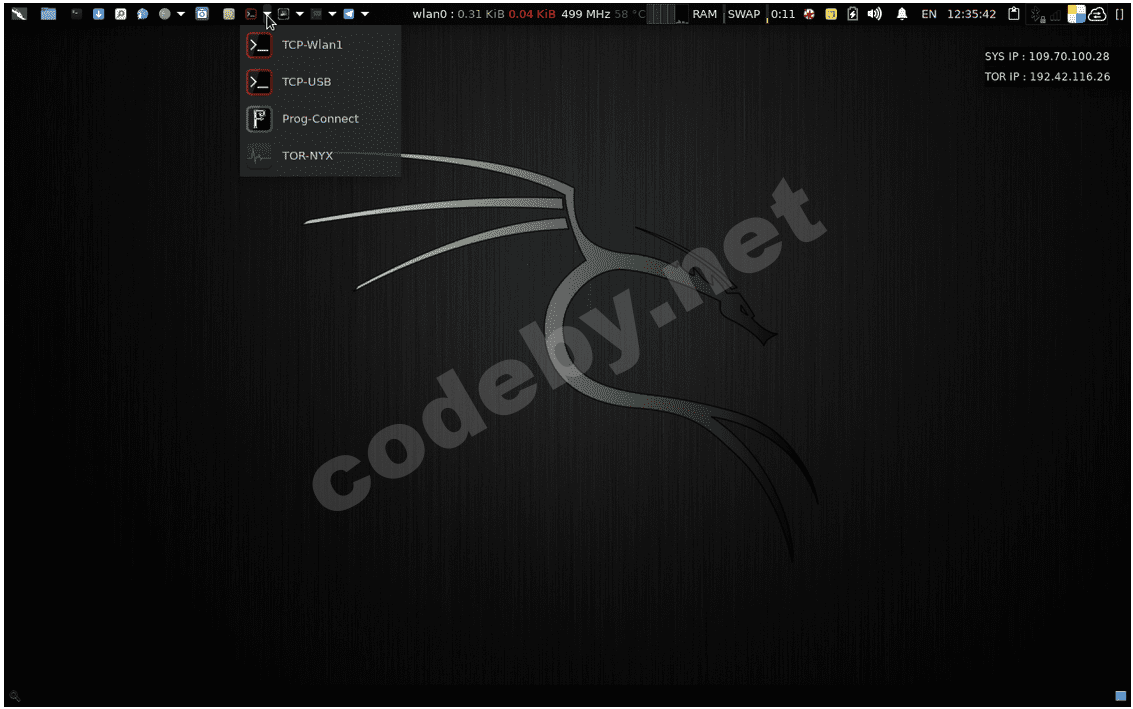
Task: Click the 12:35:42 clock
Action: point(971,14)
